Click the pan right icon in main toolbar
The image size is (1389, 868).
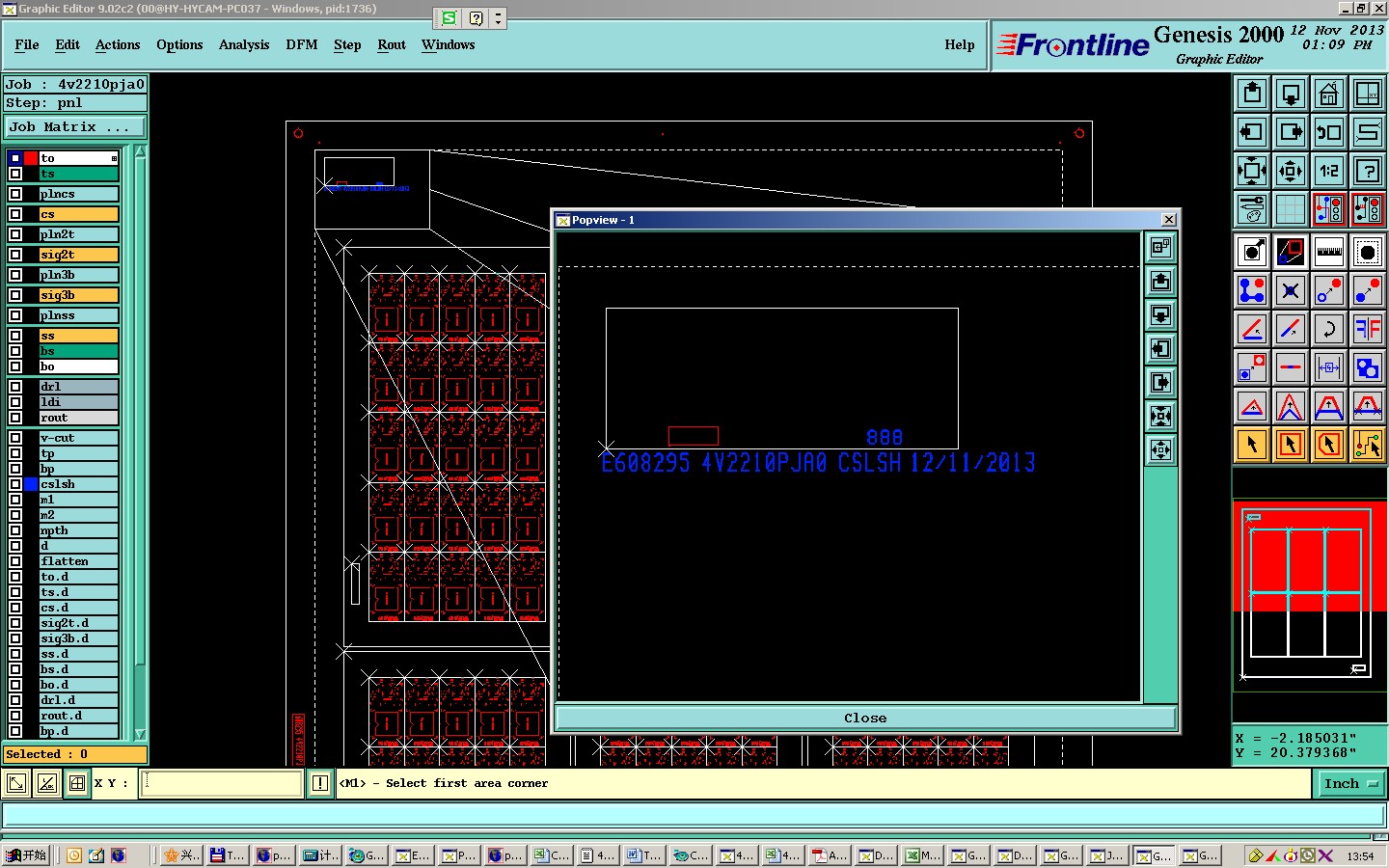pos(1291,132)
